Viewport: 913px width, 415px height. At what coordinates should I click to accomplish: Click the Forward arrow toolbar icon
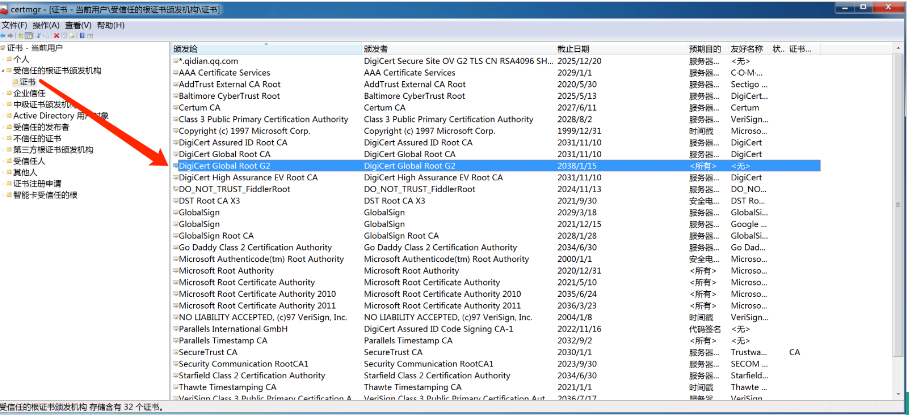pos(10,36)
